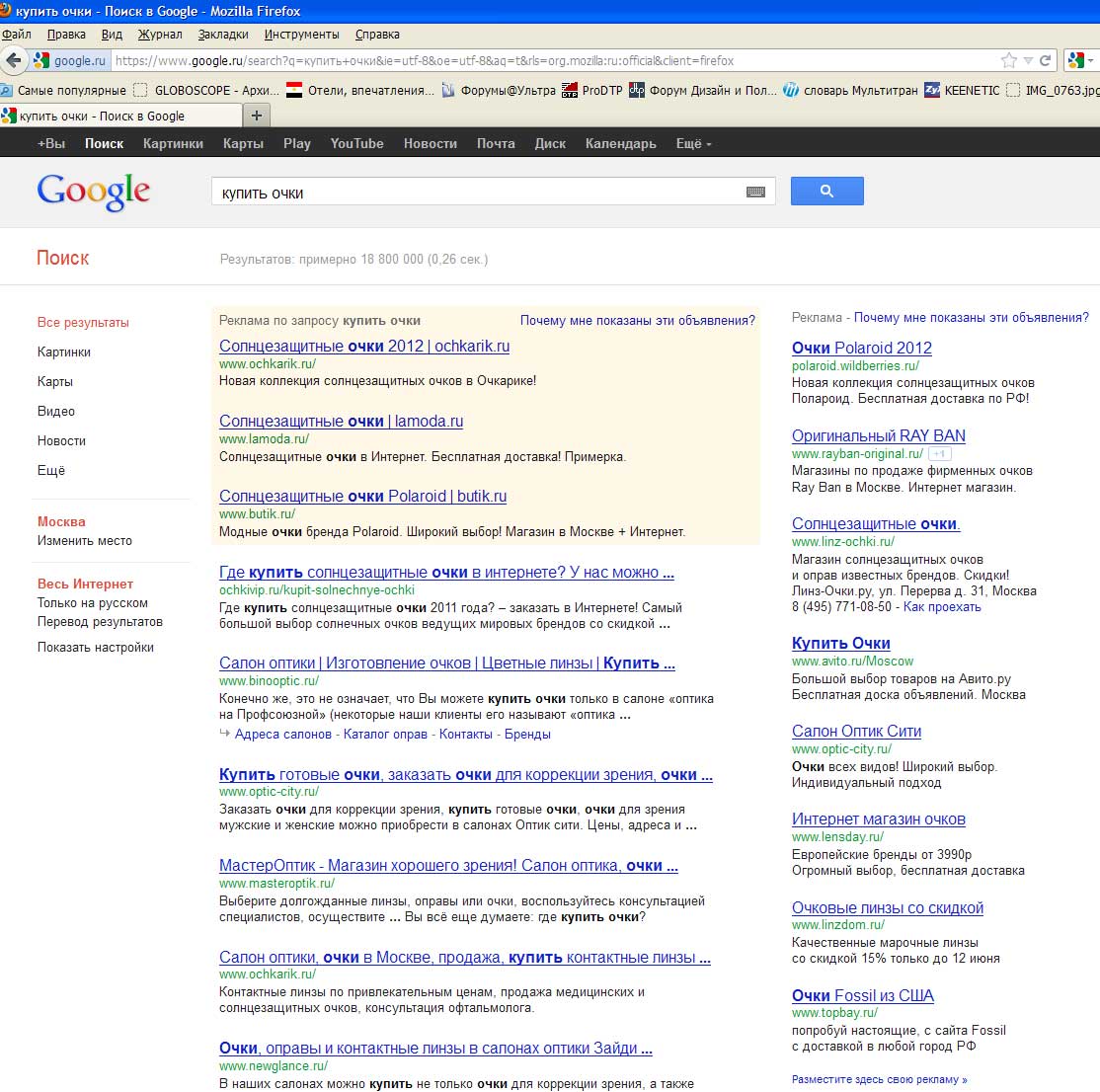Image resolution: width=1100 pixels, height=1092 pixels.
Task: Select Только на русском filter
Action: click(x=93, y=603)
